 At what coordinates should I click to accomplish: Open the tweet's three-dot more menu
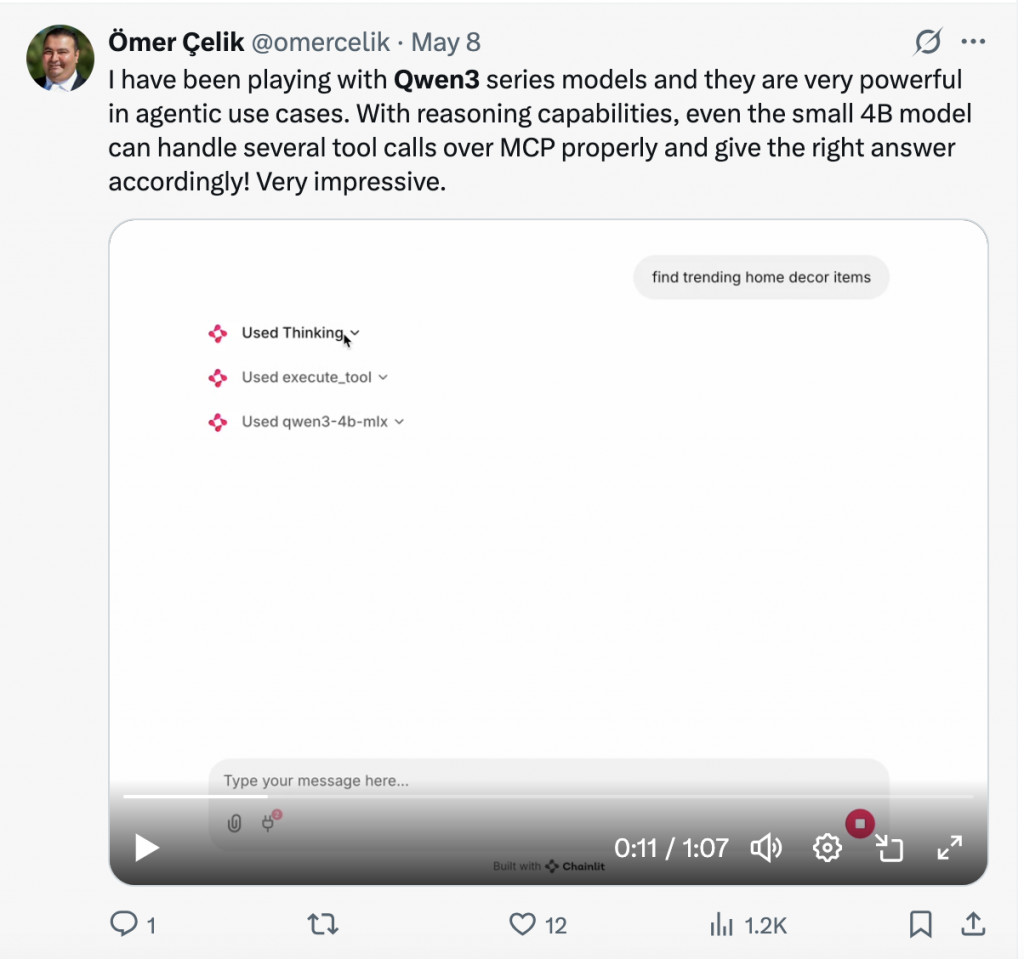(973, 42)
